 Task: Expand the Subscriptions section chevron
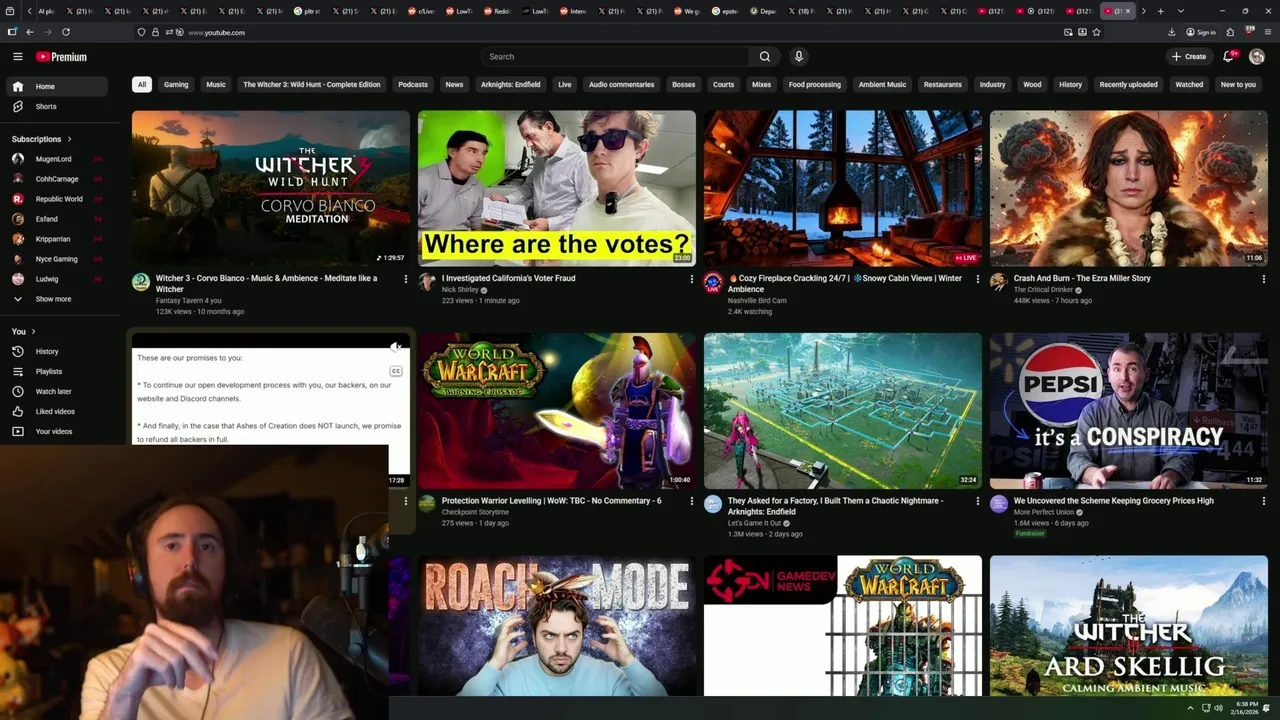tap(69, 139)
